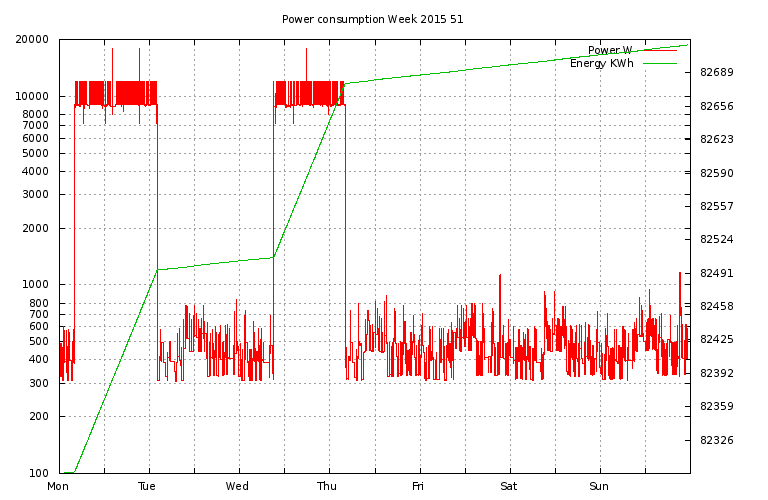
Task: Click the "2000" left axis label
Action: (x=36, y=228)
